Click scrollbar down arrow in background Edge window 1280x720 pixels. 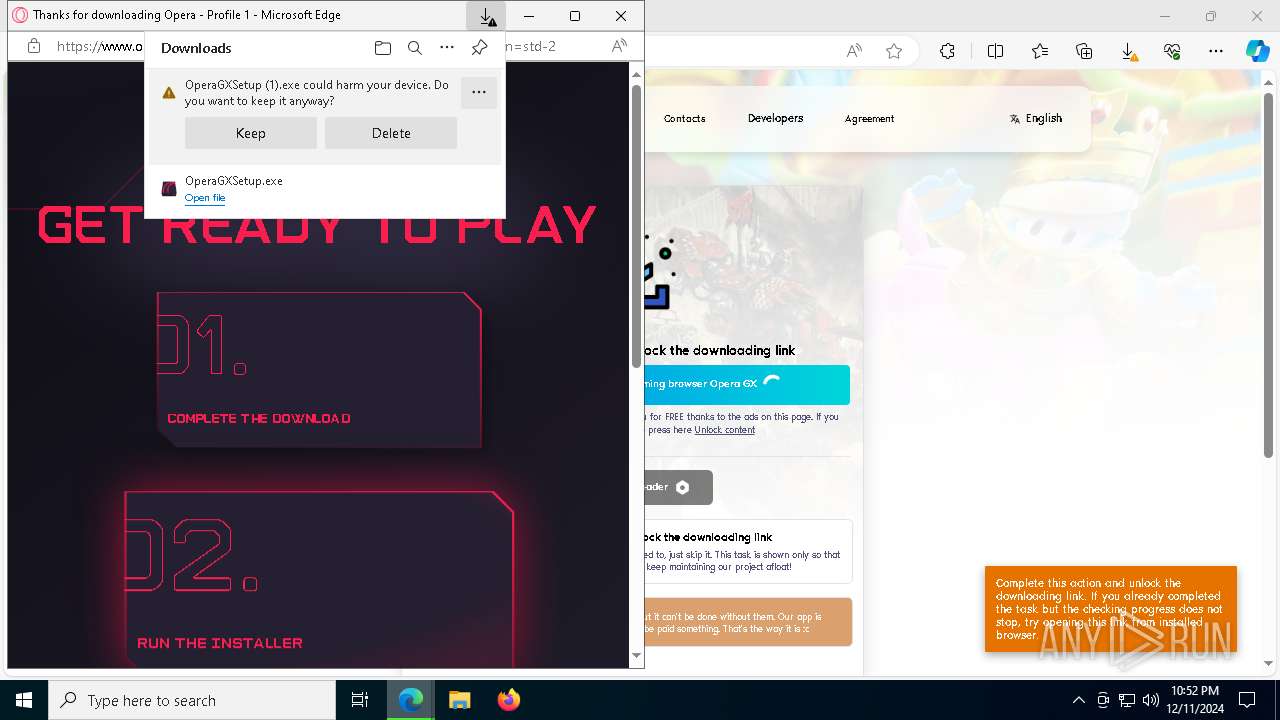pos(1270,663)
